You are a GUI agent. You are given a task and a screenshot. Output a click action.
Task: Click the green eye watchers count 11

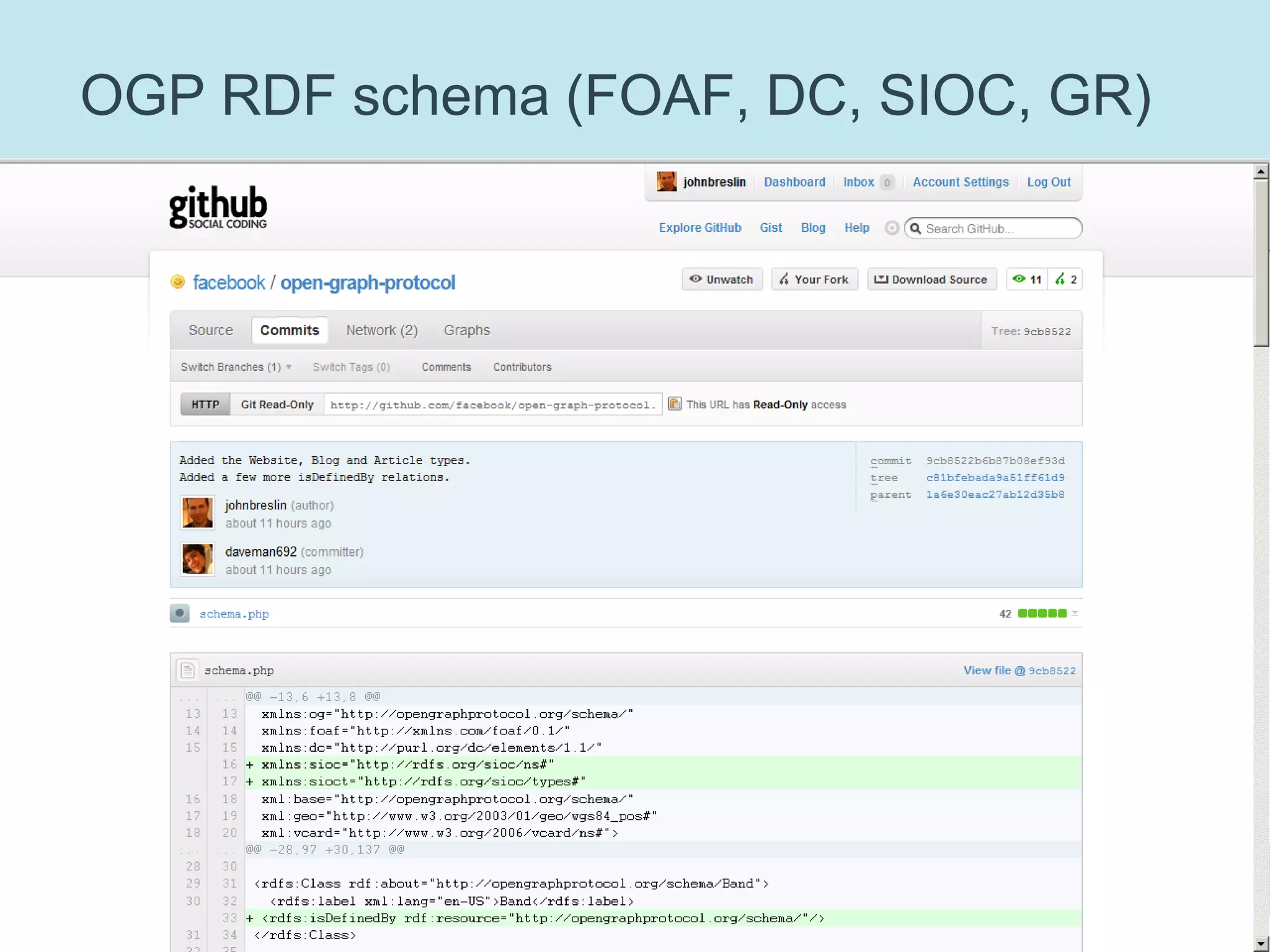pos(1027,280)
